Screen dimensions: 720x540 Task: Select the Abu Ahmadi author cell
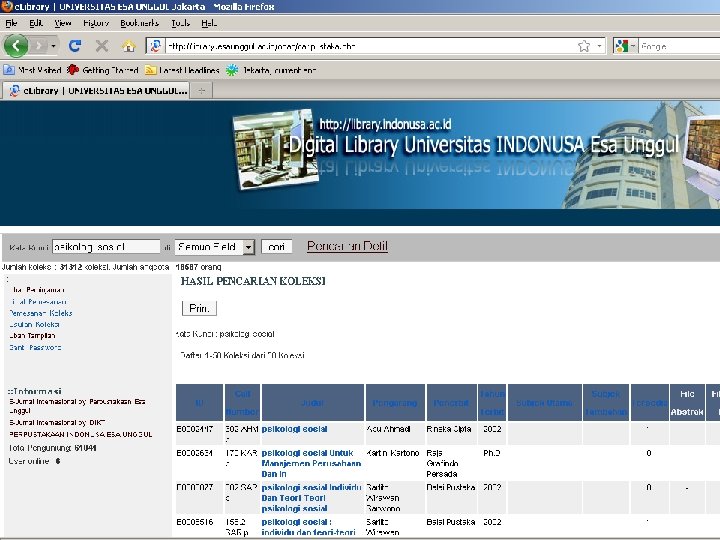pos(395,433)
